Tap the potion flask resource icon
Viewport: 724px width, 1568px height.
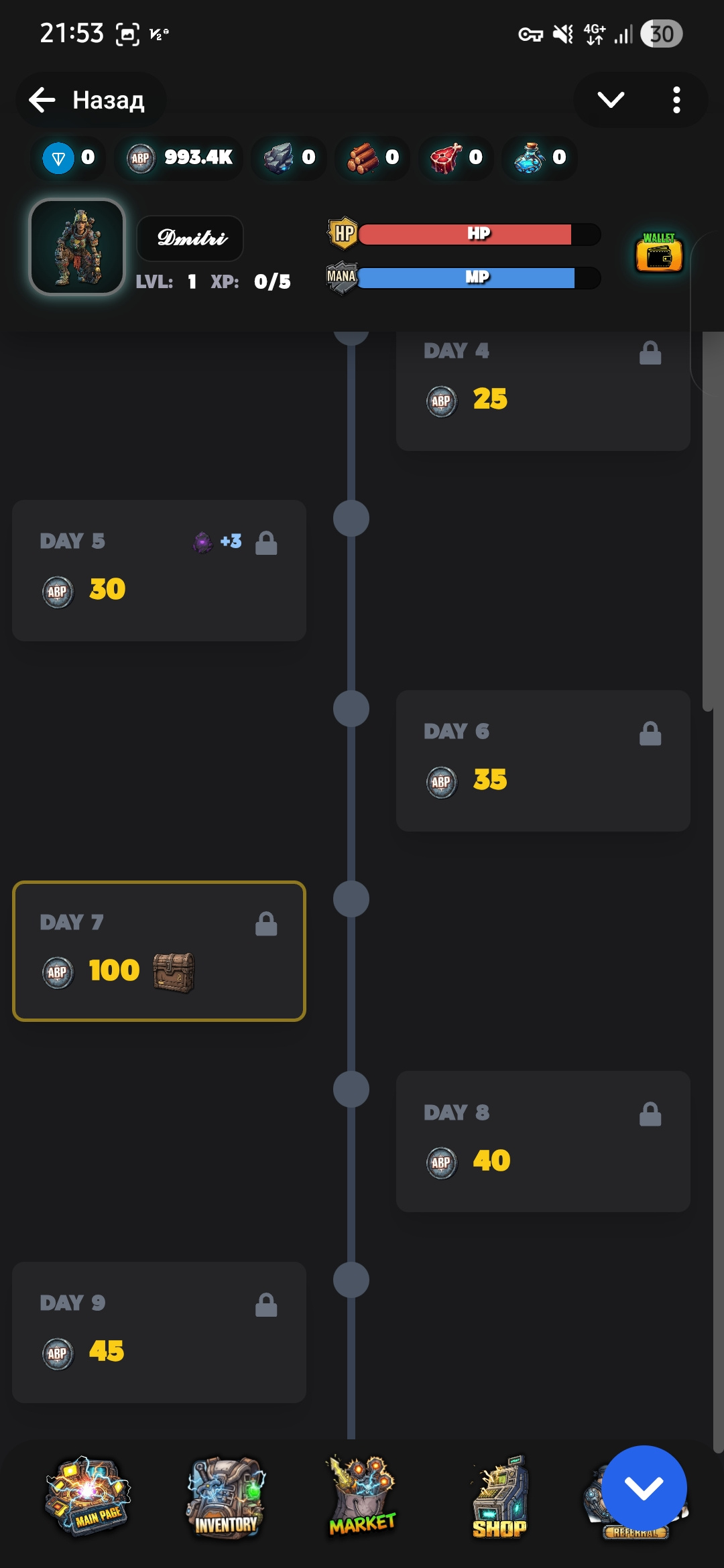point(530,159)
